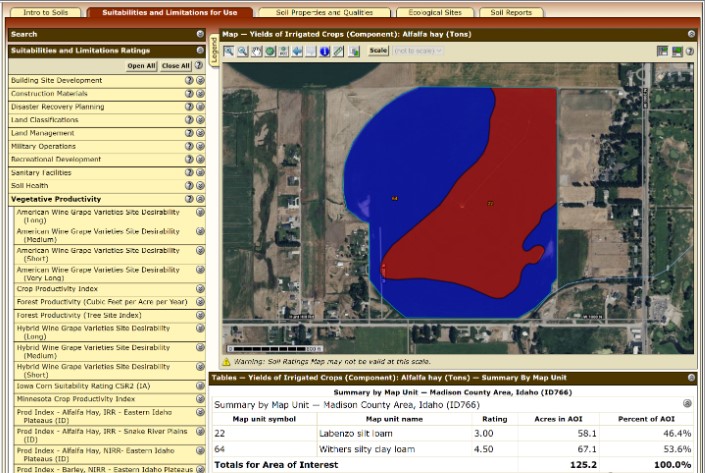The width and height of the screenshot is (705, 473).
Task: Expand Land Classifications category
Action: (x=200, y=120)
